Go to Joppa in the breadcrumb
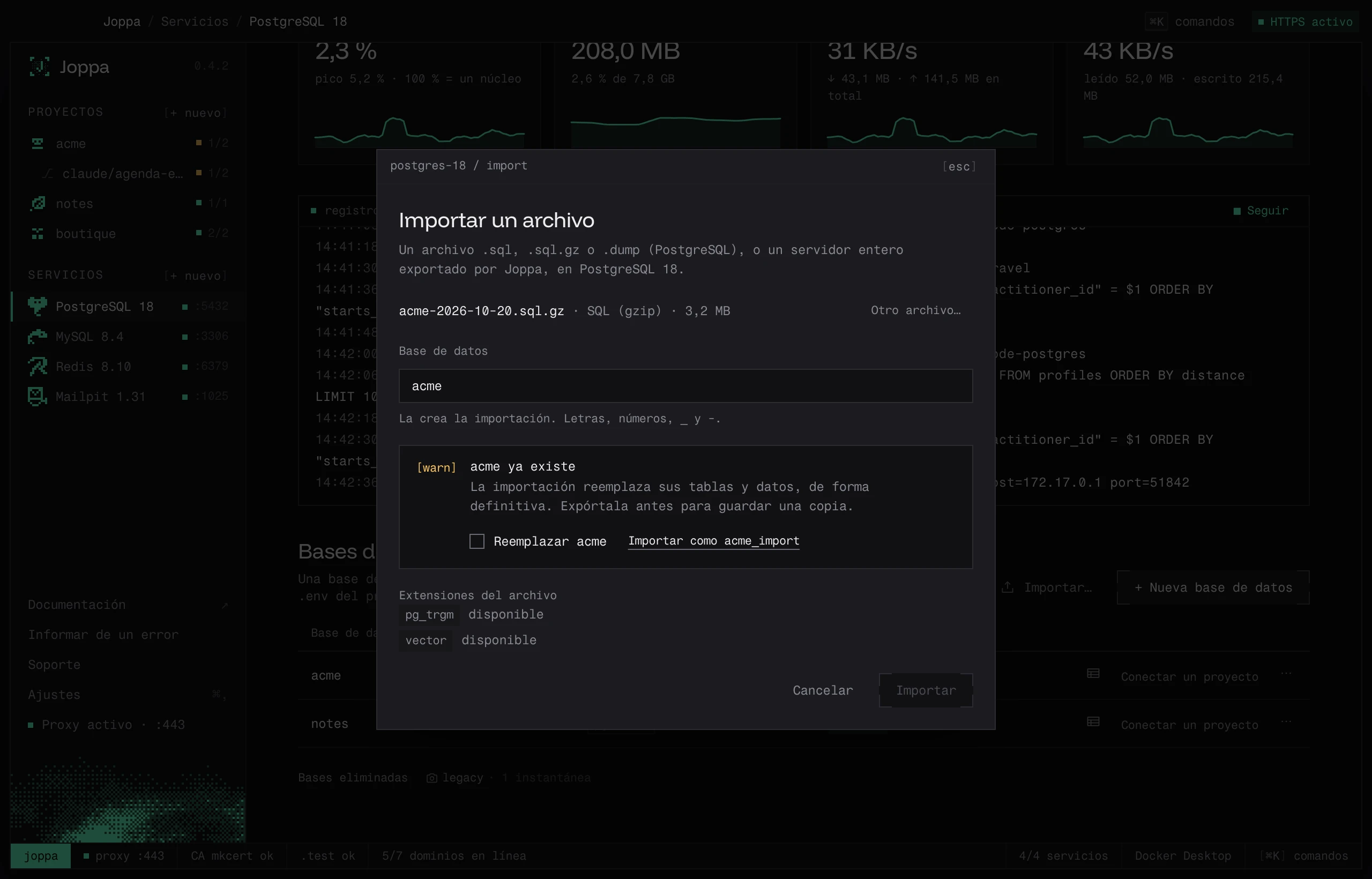1372x879 pixels. (x=122, y=21)
